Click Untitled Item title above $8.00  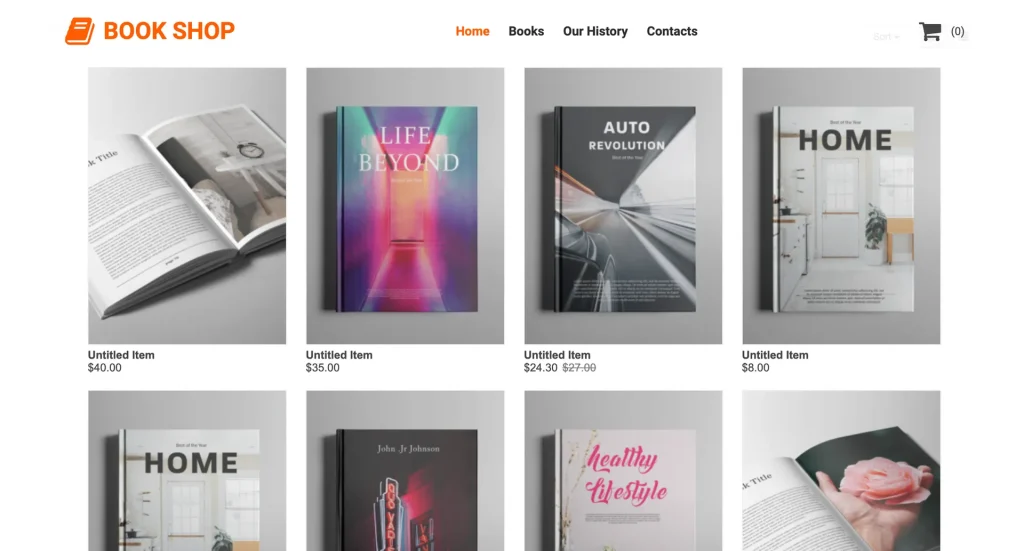(775, 355)
